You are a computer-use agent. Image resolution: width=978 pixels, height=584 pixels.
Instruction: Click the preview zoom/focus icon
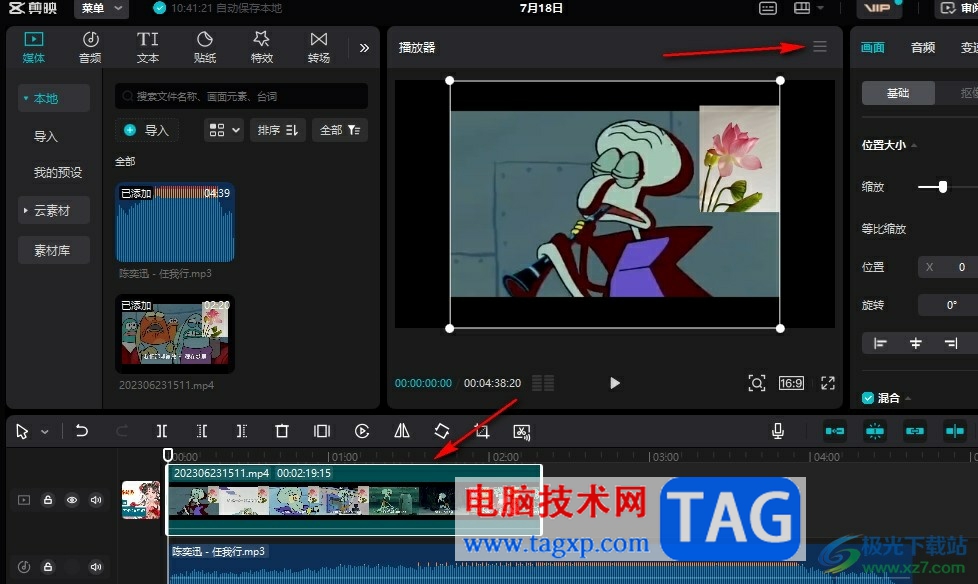pos(757,383)
